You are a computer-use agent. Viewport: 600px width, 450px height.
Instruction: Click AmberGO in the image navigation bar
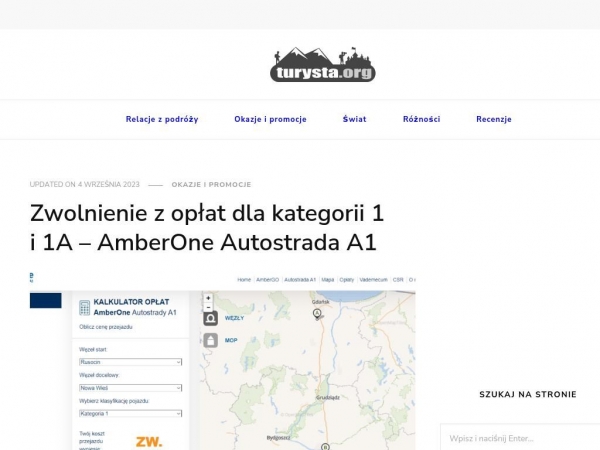[x=267, y=280]
